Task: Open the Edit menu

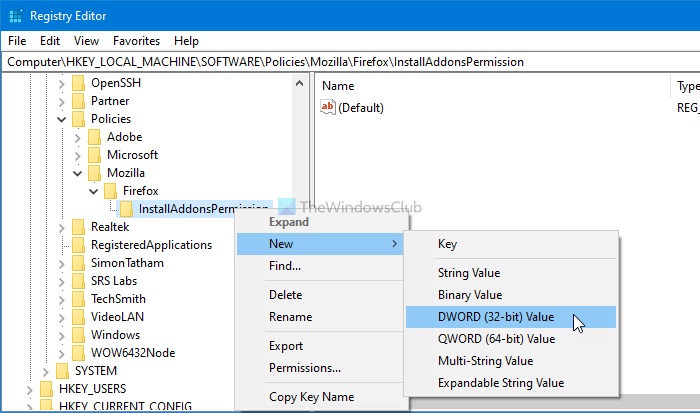Action: coord(50,41)
